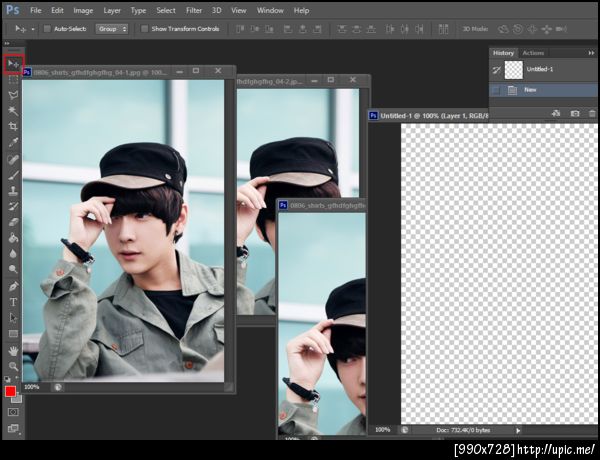Select the Rectangle shape tool
The height and width of the screenshot is (460, 600).
(x=13, y=334)
